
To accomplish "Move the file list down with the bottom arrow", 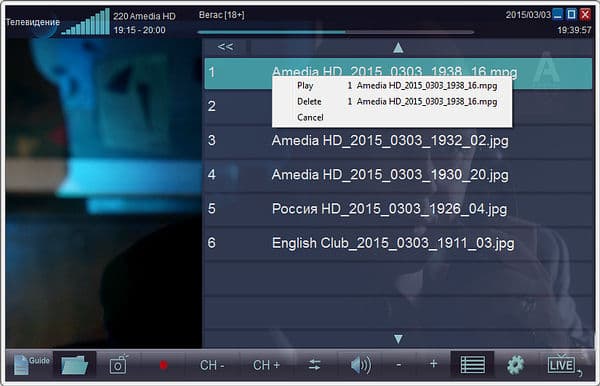I will coord(398,339).
